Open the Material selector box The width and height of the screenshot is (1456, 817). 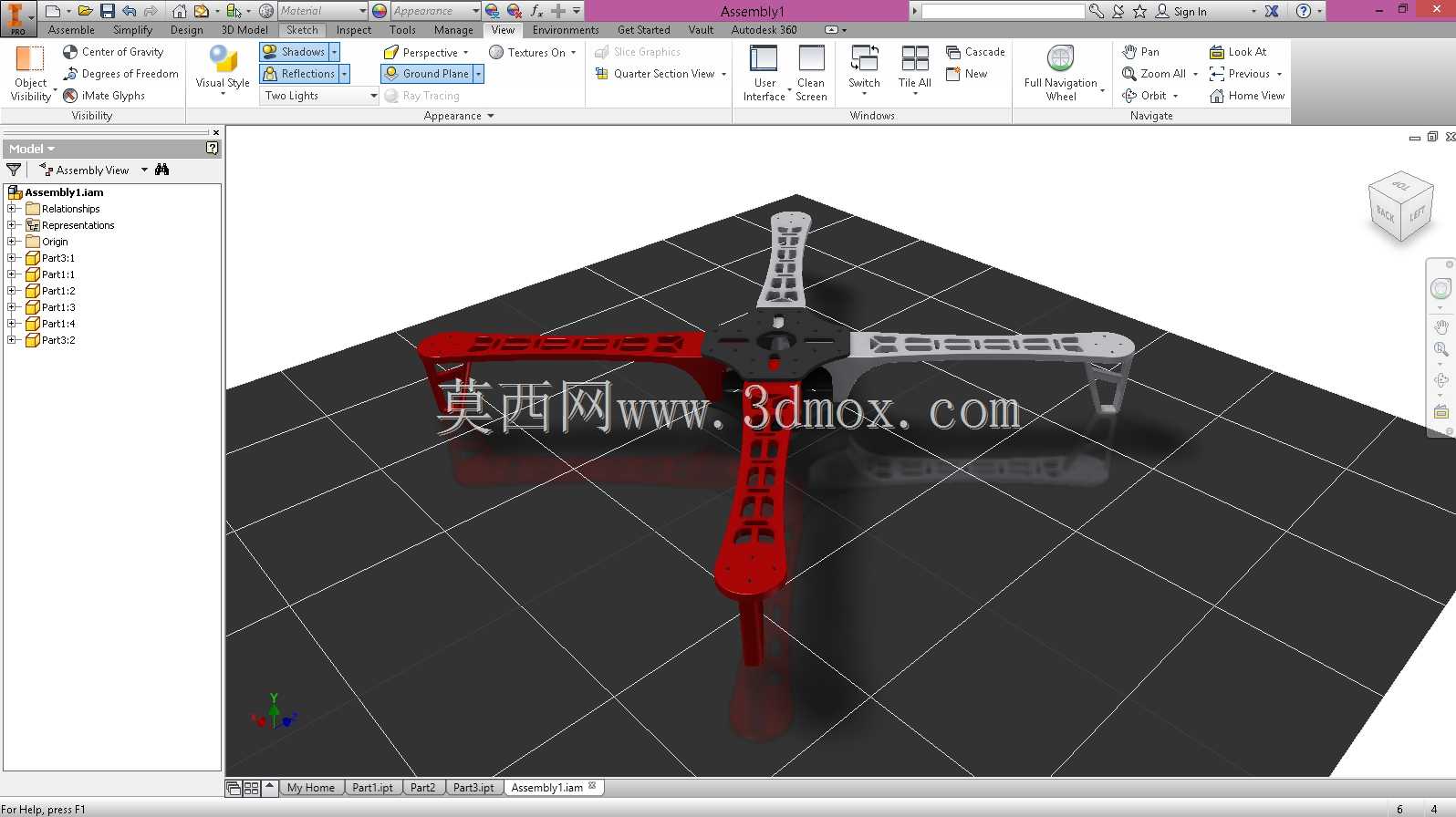tap(322, 11)
